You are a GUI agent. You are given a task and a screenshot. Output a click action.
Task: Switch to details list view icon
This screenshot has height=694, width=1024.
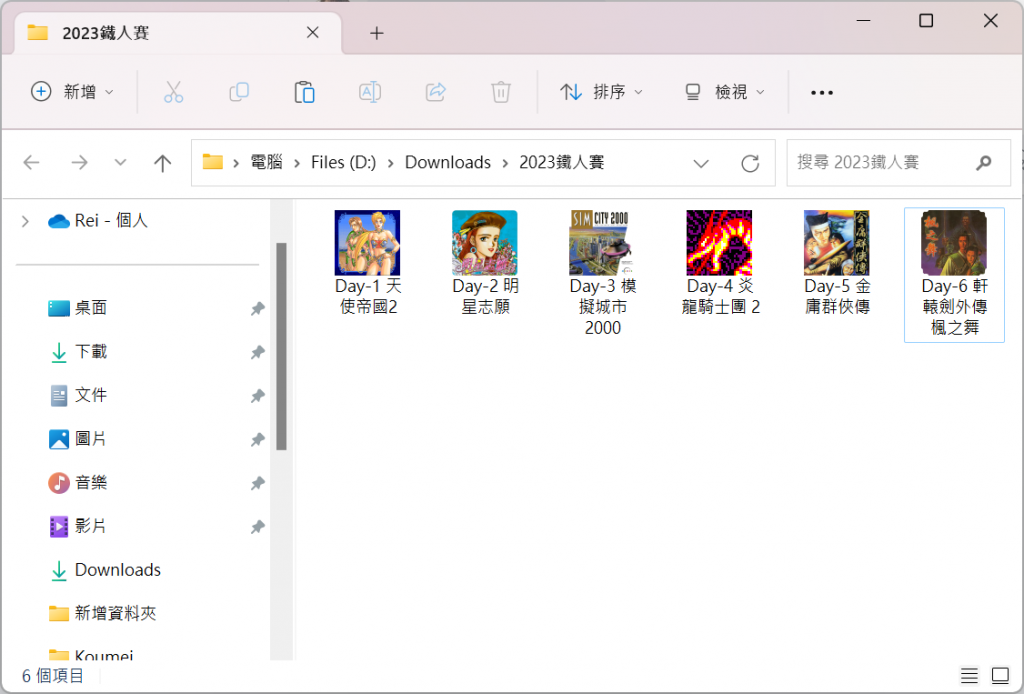(x=969, y=676)
